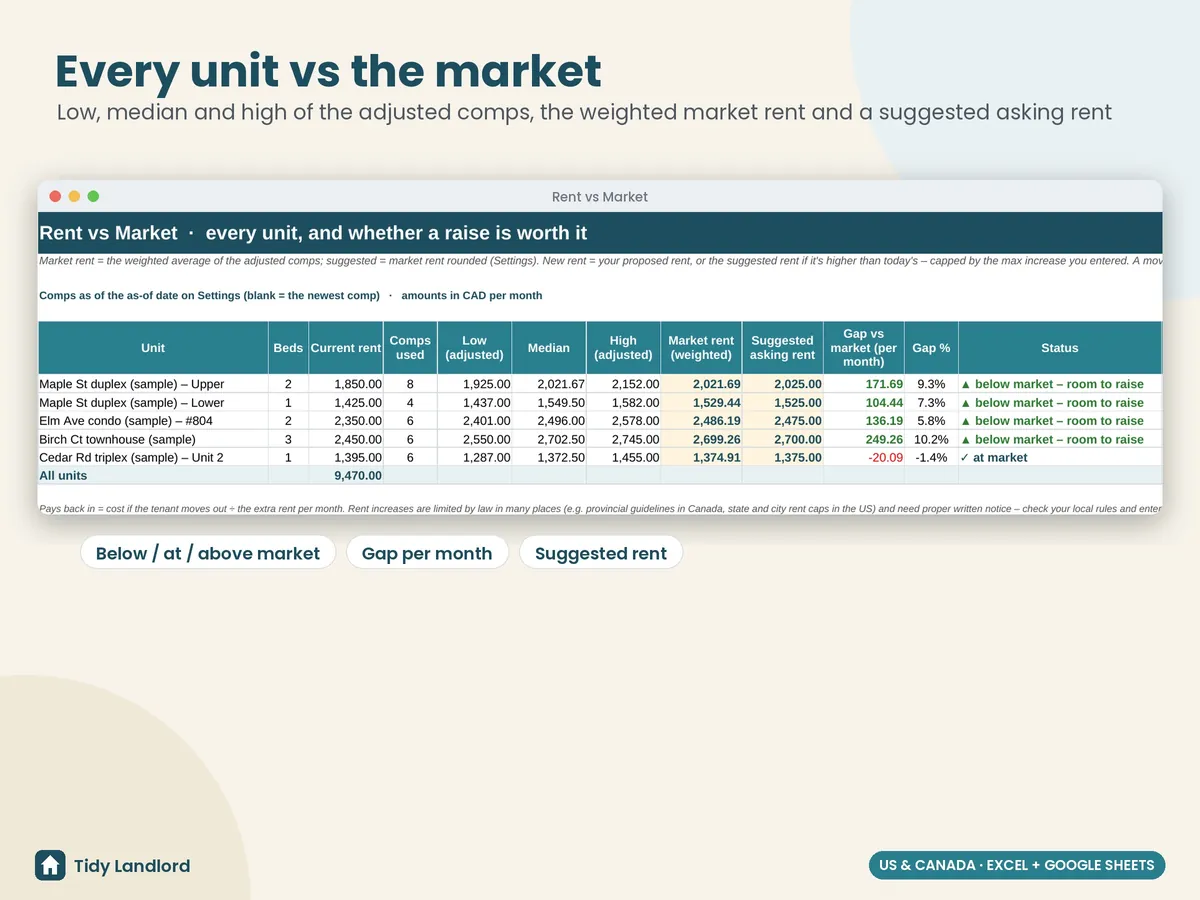Click the 'High (adjusted)' column header
This screenshot has height=900, width=1200.
click(x=623, y=348)
